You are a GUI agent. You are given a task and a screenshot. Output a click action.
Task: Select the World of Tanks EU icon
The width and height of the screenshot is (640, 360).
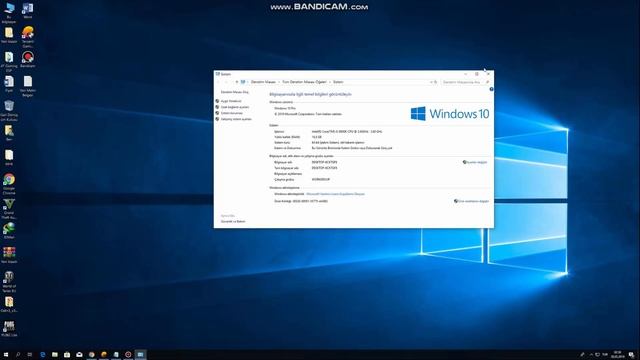click(x=9, y=282)
